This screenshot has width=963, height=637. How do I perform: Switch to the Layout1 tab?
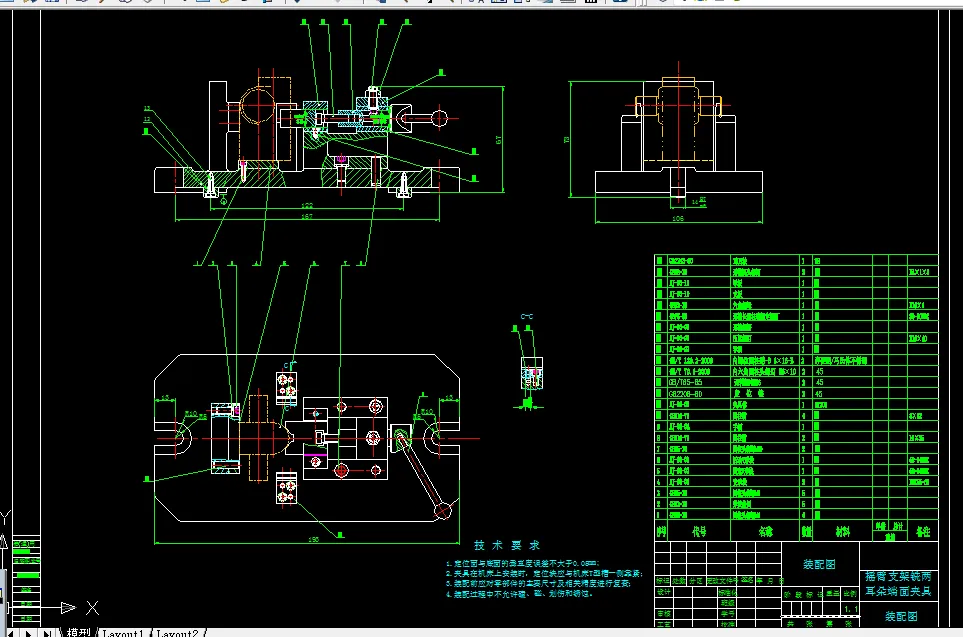pos(123,633)
